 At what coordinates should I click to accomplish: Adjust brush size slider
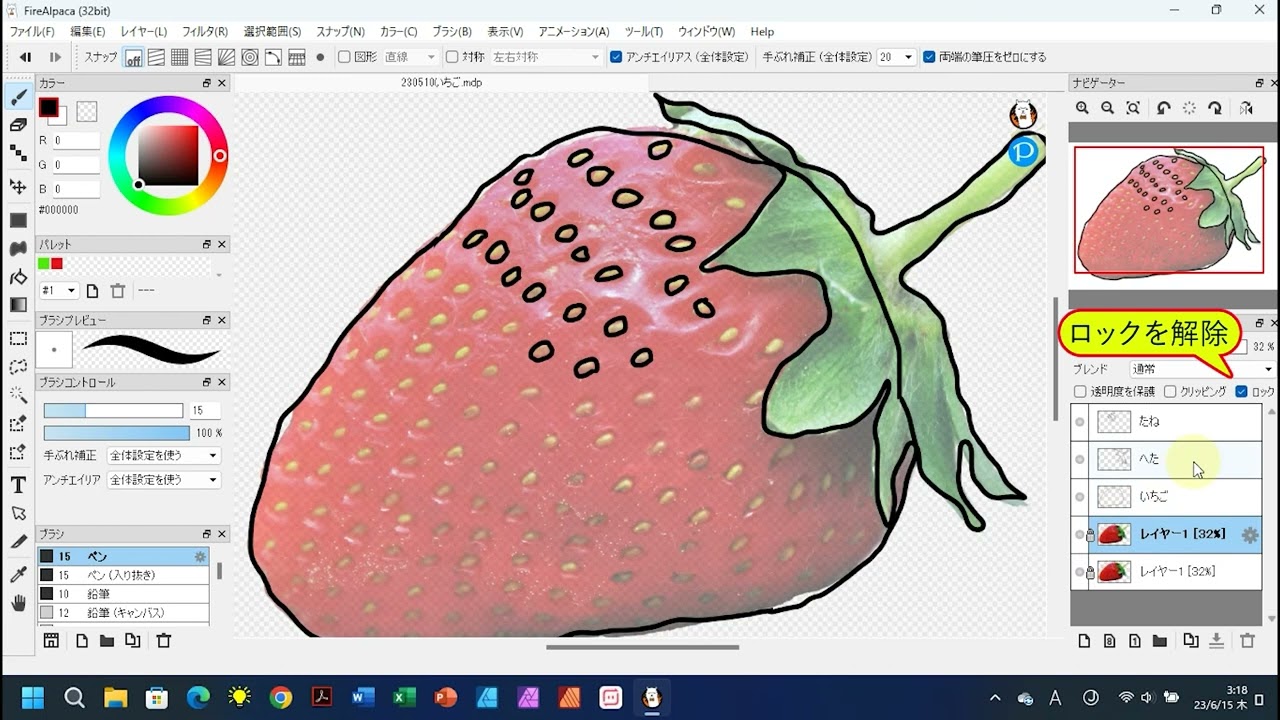coord(113,411)
